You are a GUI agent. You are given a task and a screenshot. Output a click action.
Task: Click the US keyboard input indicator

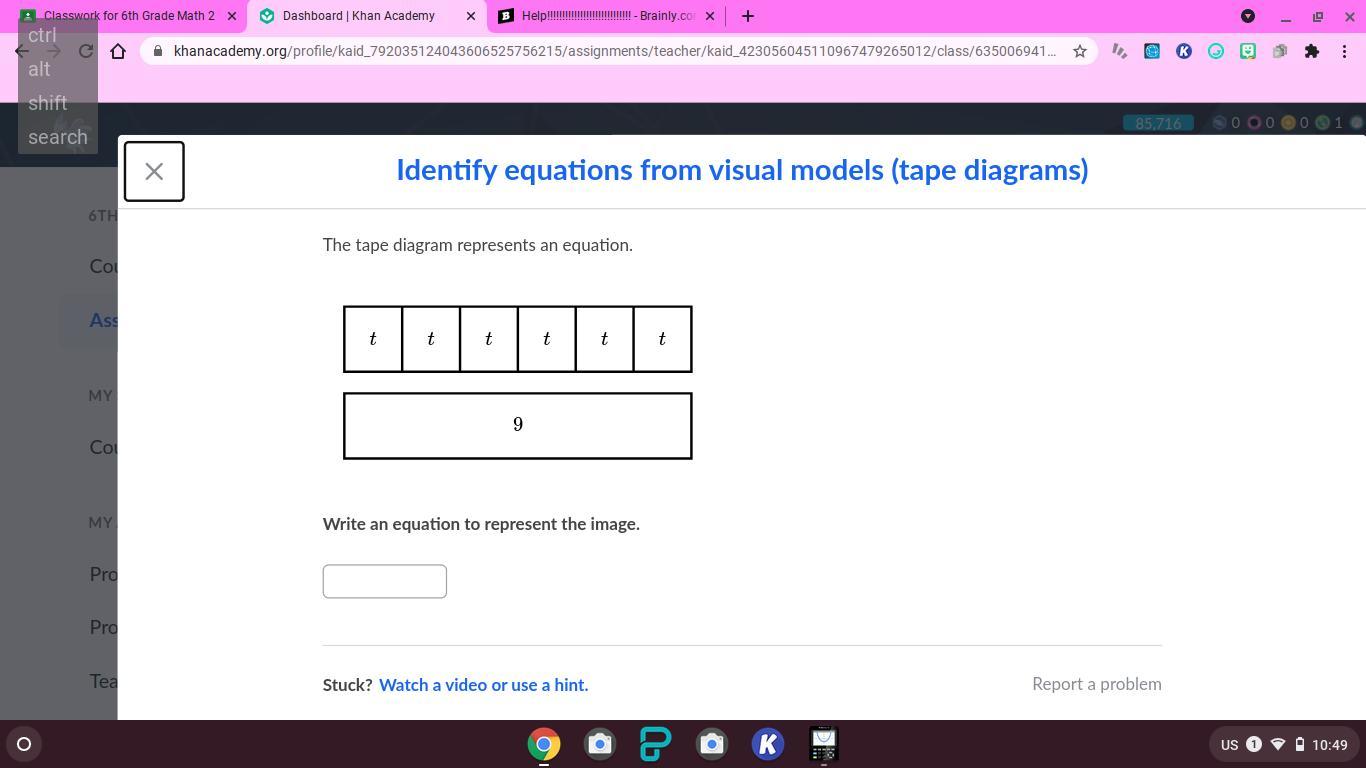(1230, 745)
